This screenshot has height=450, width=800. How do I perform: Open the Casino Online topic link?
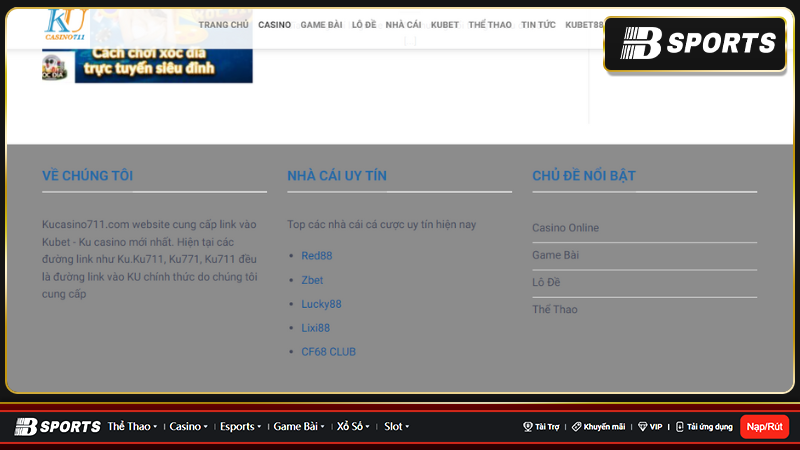[565, 228]
